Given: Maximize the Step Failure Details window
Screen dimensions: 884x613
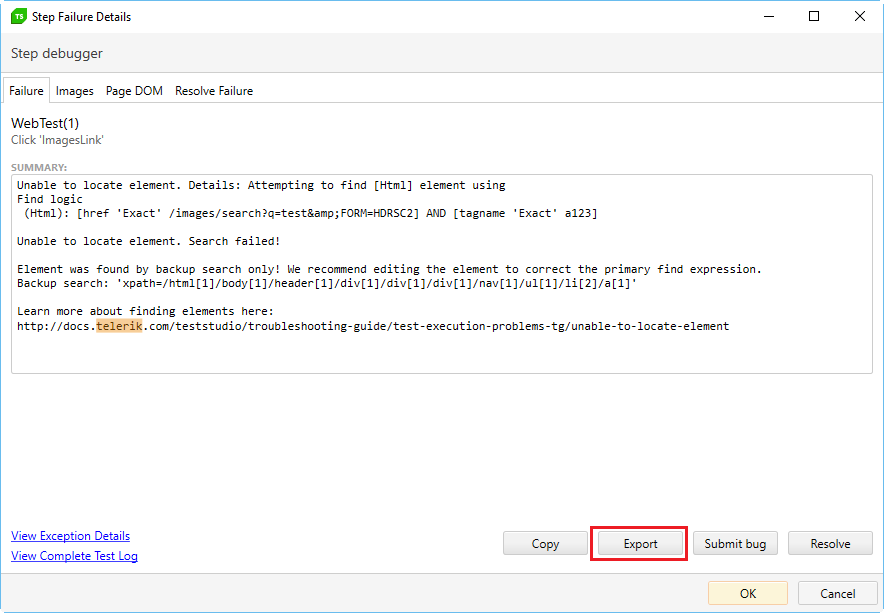Looking at the screenshot, I should (814, 16).
